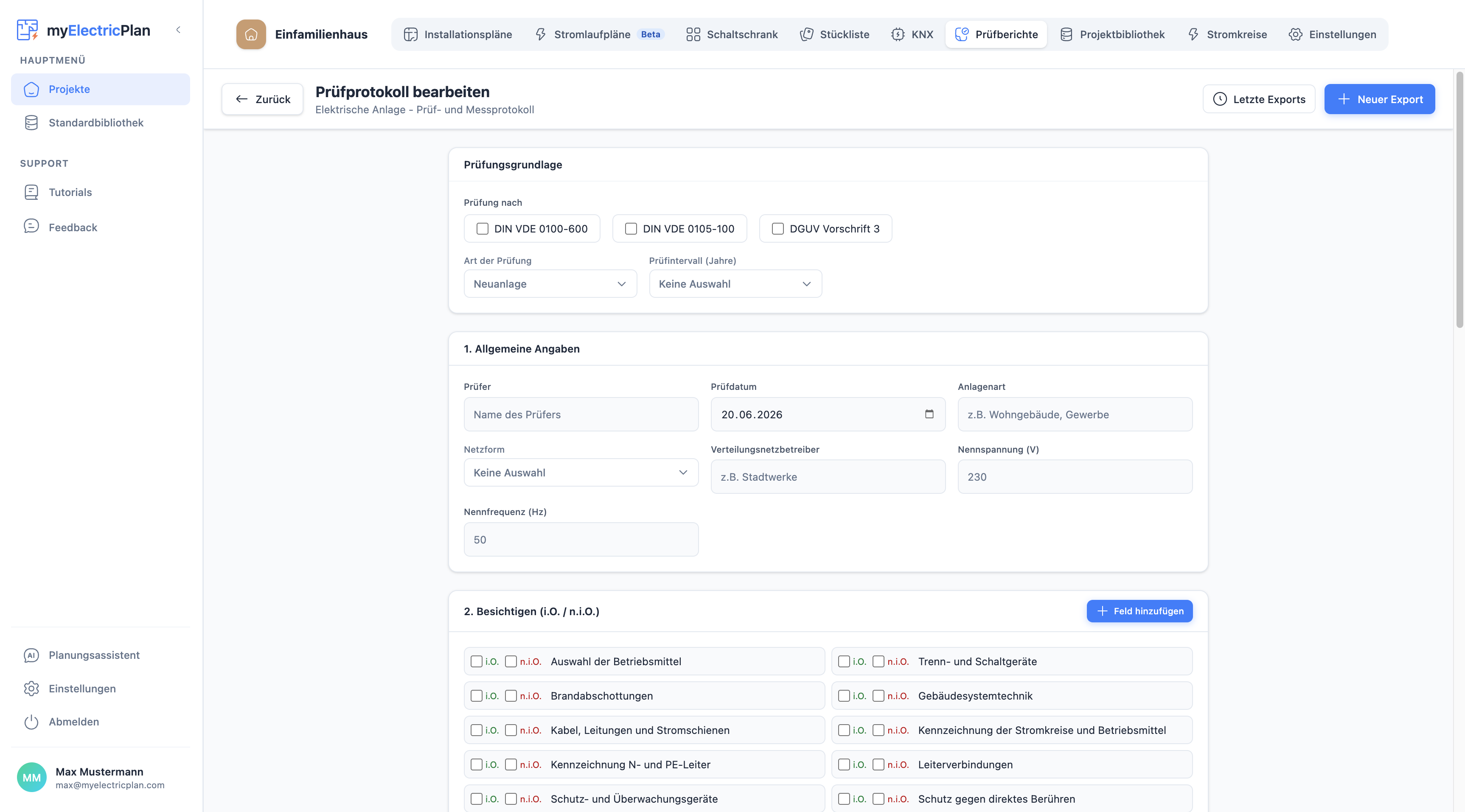Click the Stromlaufpläne lightning icon

click(541, 35)
